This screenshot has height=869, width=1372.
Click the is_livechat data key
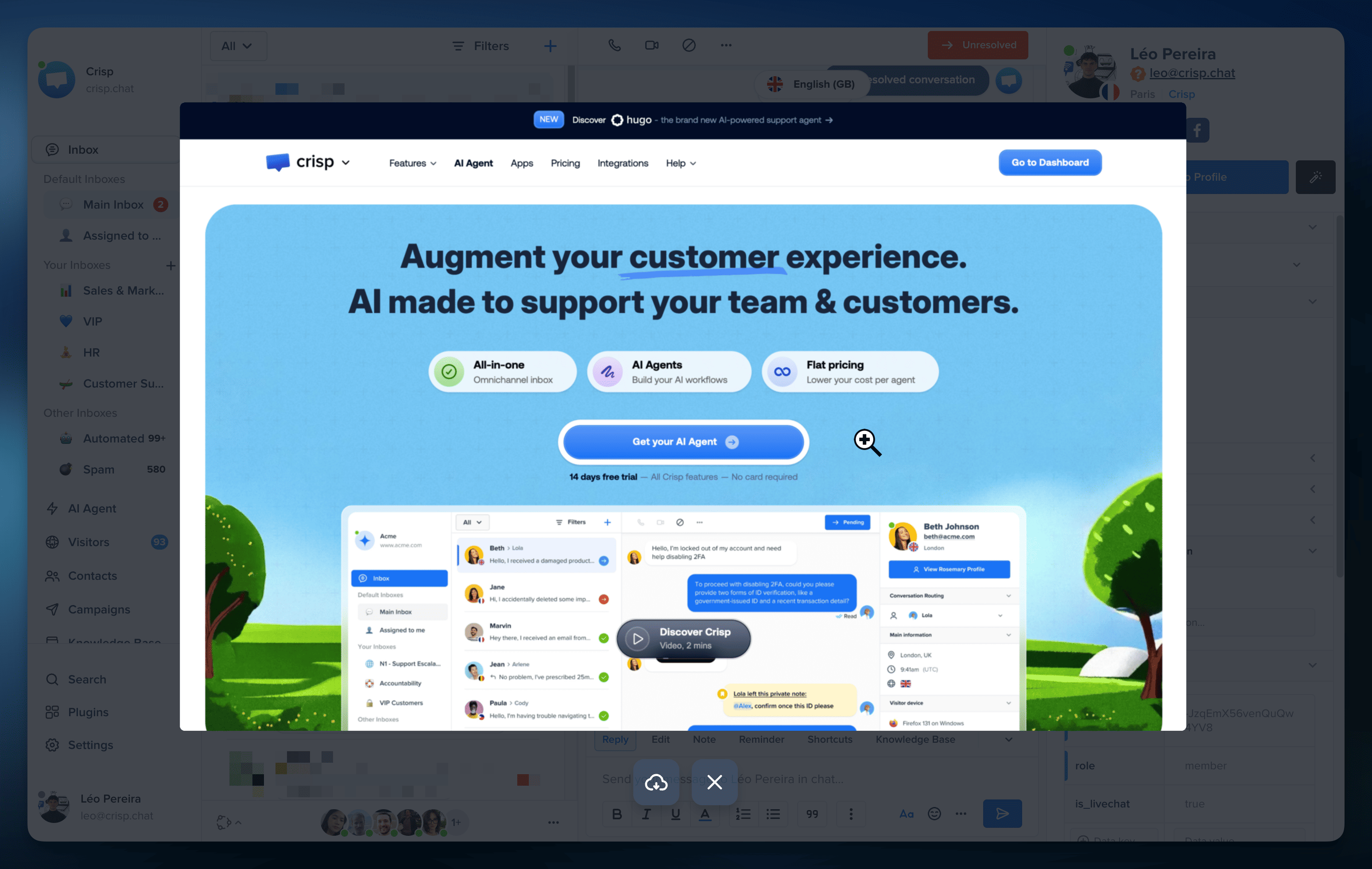pyautogui.click(x=1102, y=804)
